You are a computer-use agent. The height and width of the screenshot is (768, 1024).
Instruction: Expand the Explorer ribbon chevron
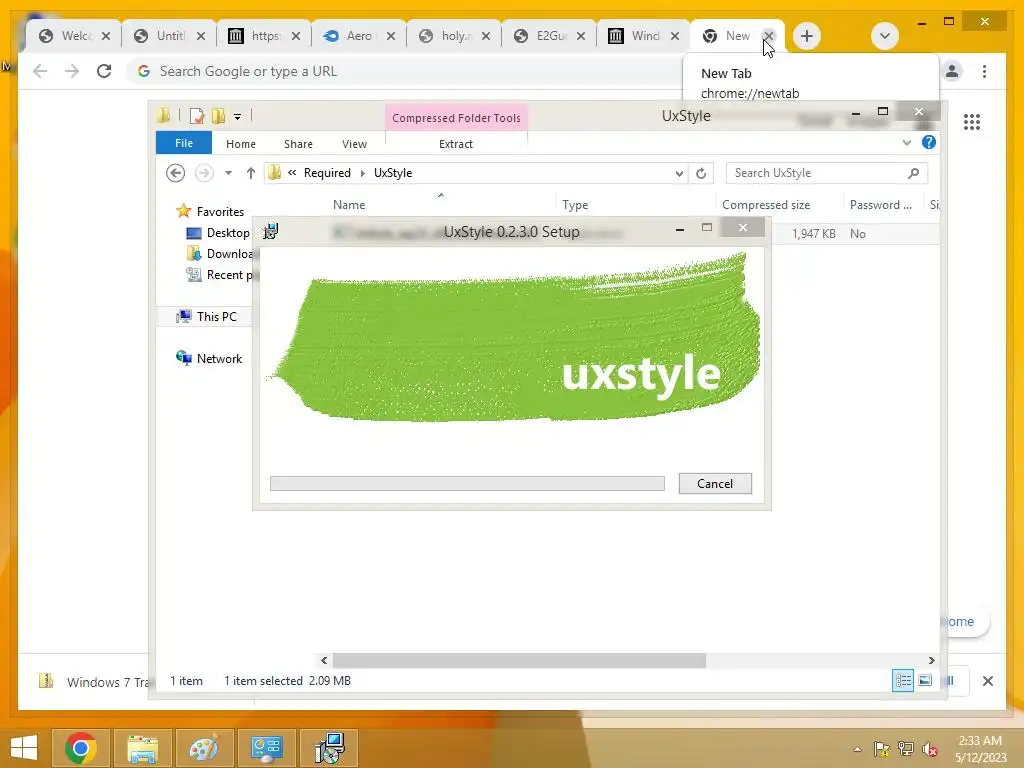[906, 142]
